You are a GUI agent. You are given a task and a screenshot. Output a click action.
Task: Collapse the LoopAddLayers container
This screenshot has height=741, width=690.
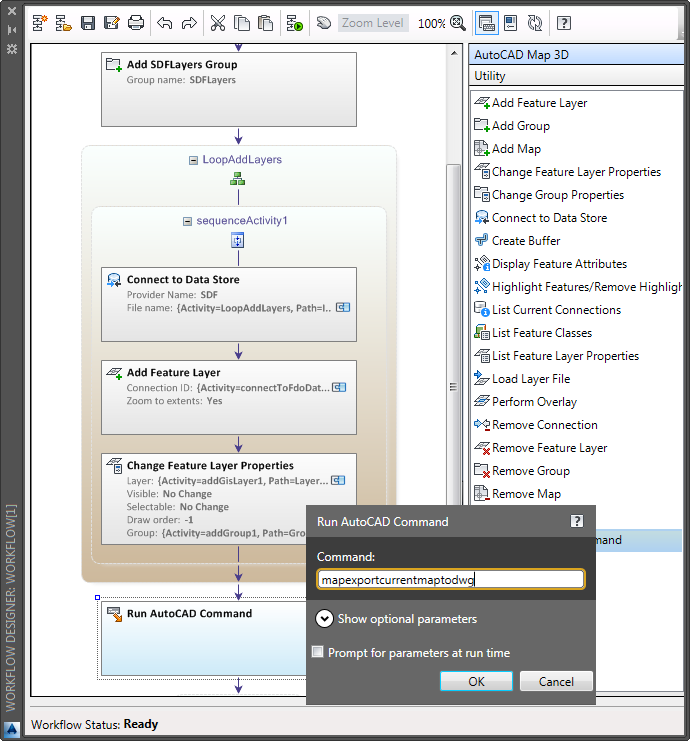click(193, 160)
